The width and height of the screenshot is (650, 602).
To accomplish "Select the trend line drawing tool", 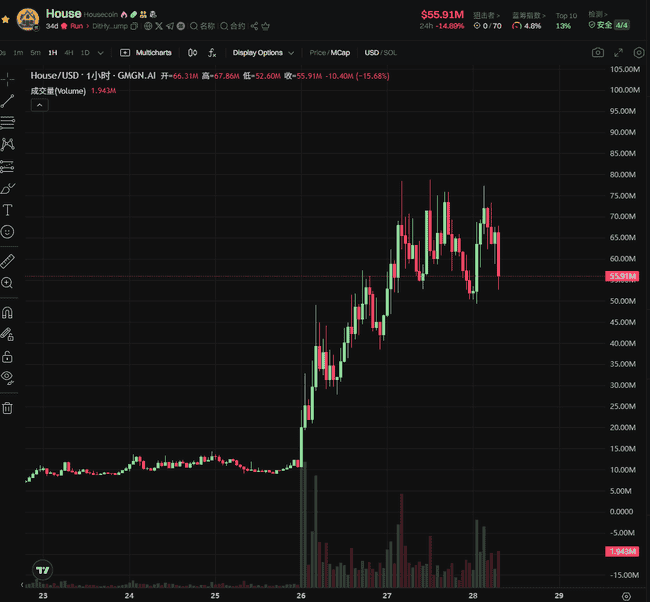I will coord(8,100).
